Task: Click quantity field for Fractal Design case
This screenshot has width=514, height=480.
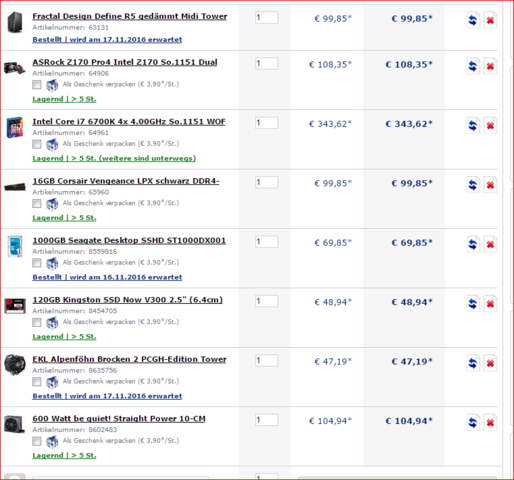Action: [266, 17]
